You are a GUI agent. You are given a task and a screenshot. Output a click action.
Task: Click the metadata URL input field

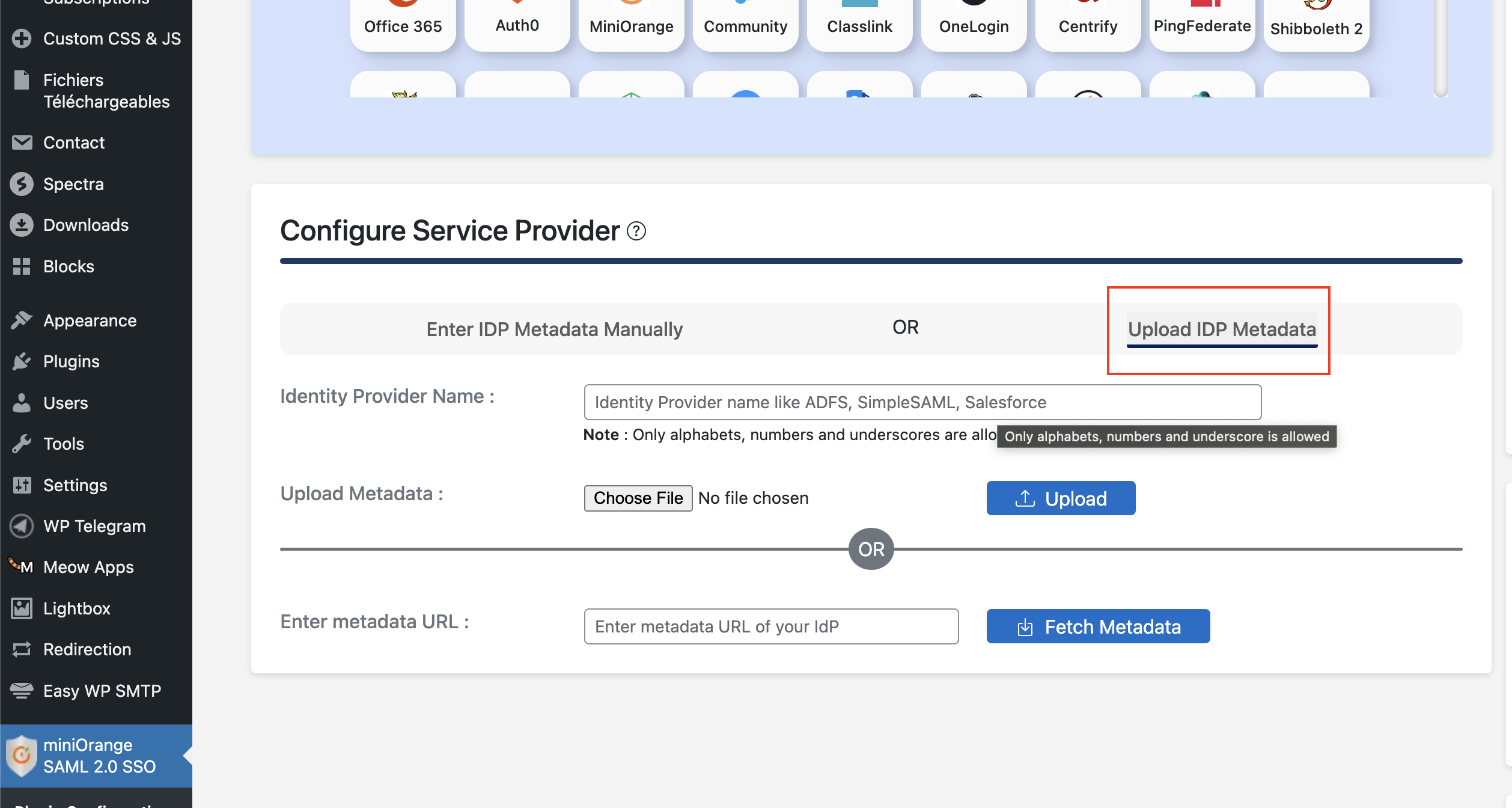tap(771, 626)
